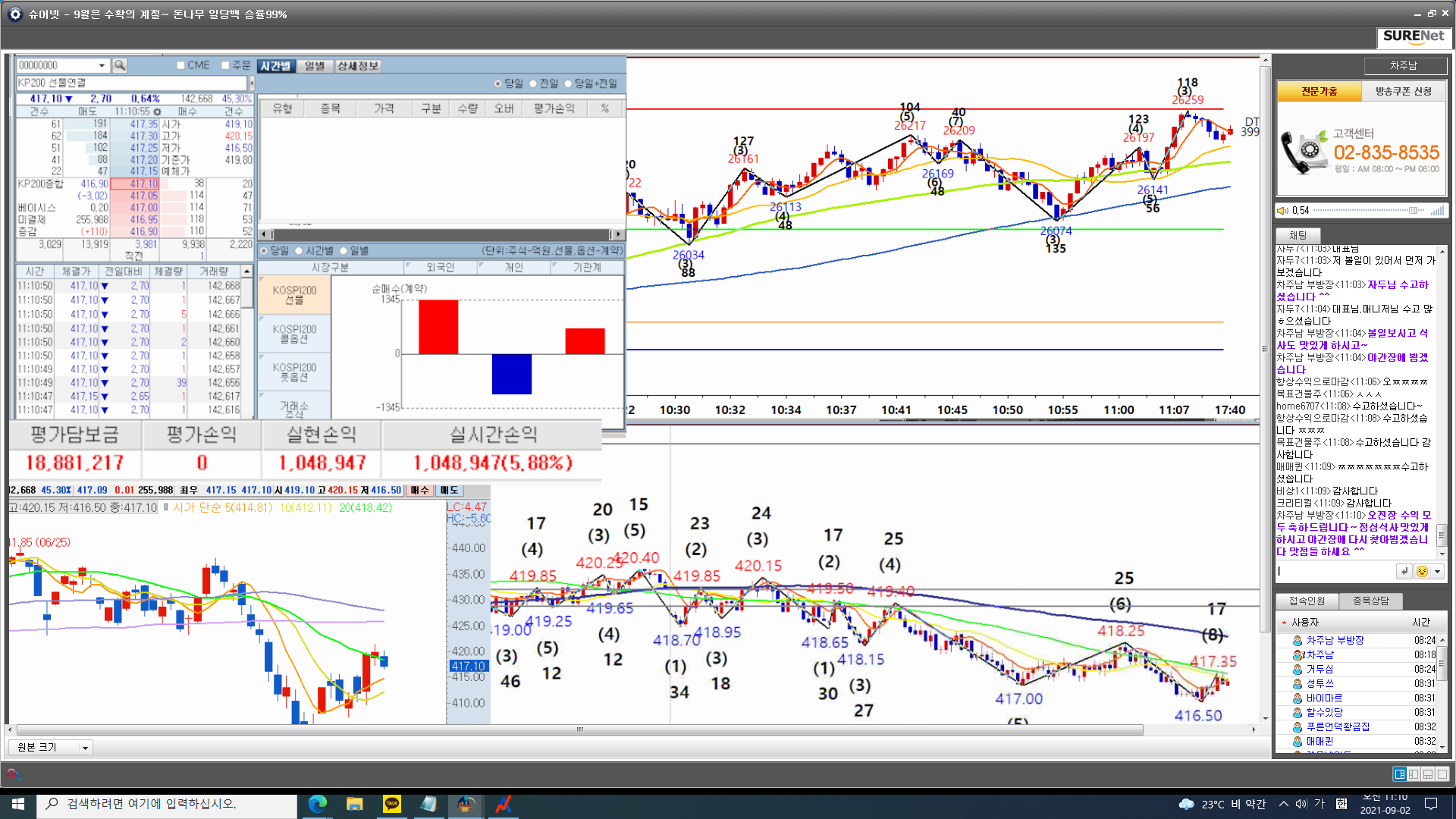
Task: Expand the 원본 크기 size dropdown
Action: click(x=85, y=748)
